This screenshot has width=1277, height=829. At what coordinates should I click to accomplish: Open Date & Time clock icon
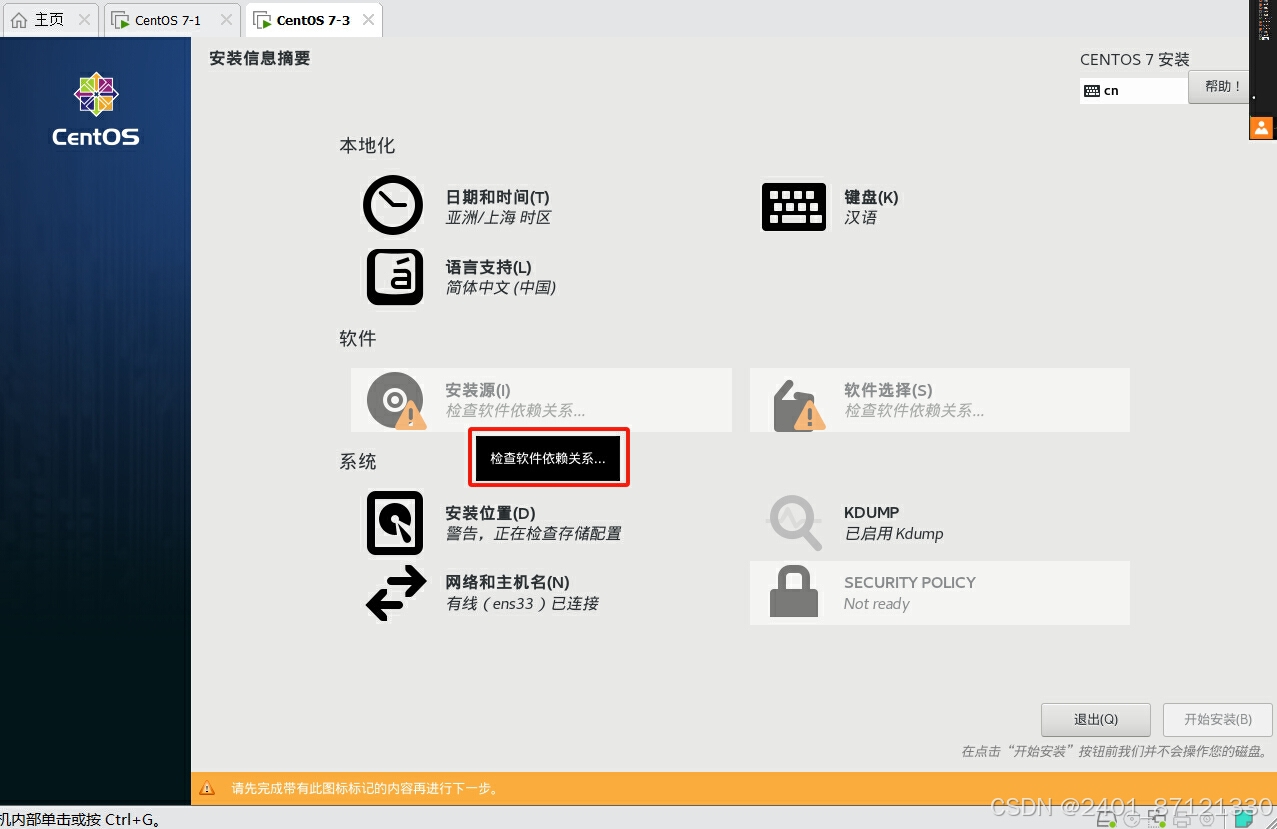393,205
